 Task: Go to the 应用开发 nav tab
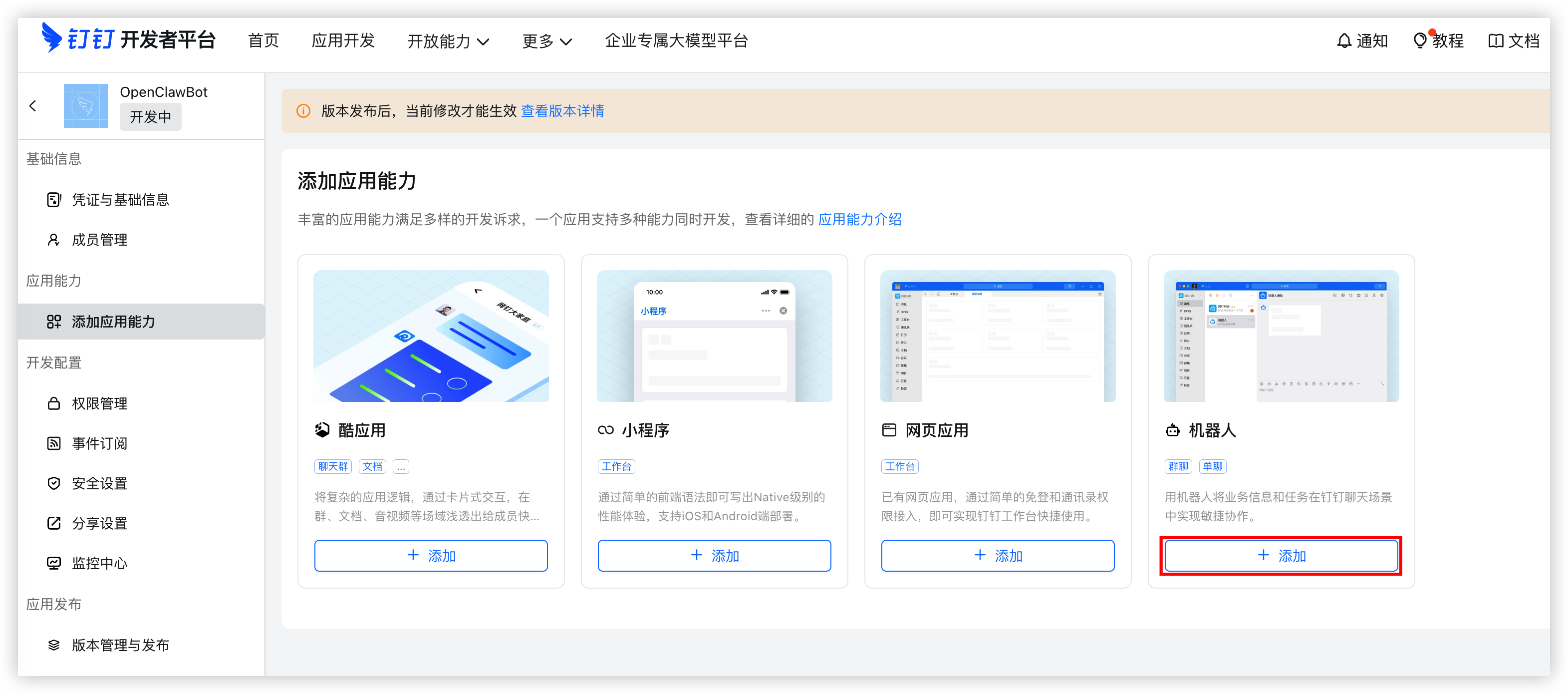[343, 41]
